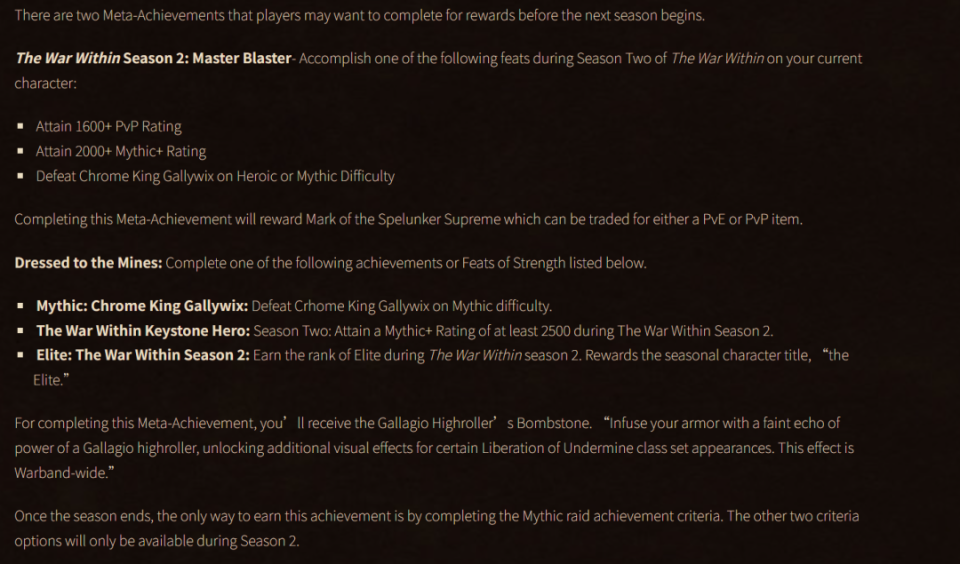Click 'Gallagio Highroller's Bombstone' reward text
The image size is (960, 564).
[x=484, y=423]
